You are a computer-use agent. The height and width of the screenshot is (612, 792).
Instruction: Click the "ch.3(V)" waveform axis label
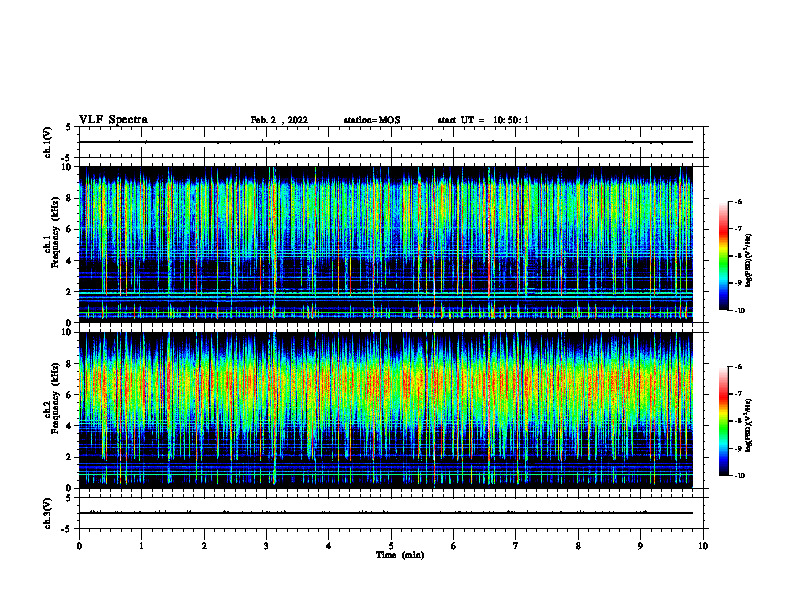click(x=47, y=513)
